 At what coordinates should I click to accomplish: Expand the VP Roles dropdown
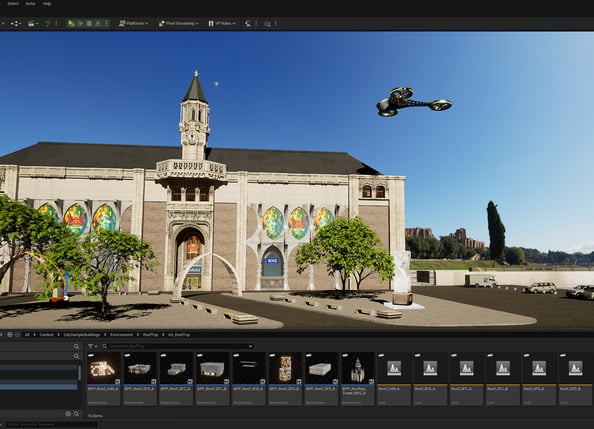222,23
